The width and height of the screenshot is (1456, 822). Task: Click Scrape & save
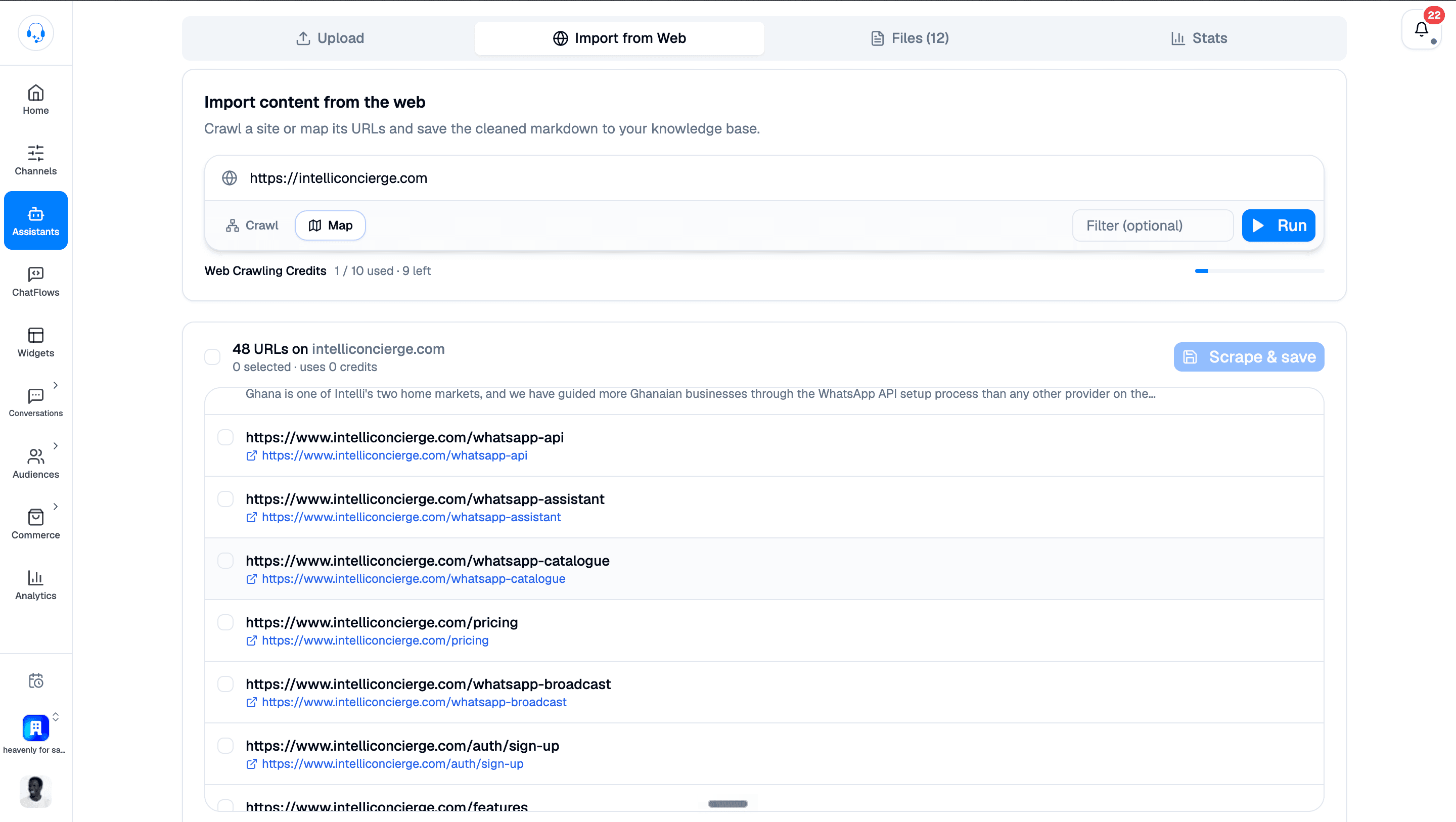coord(1249,357)
